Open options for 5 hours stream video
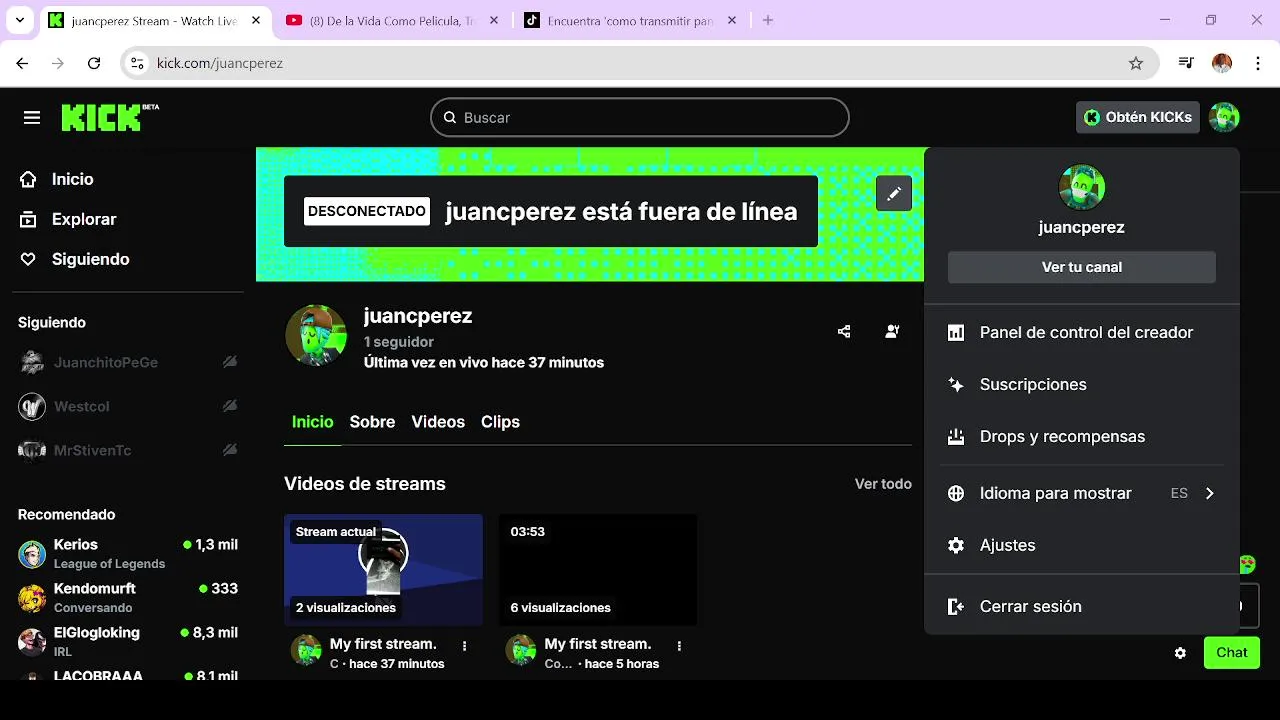1280x720 pixels. [679, 646]
